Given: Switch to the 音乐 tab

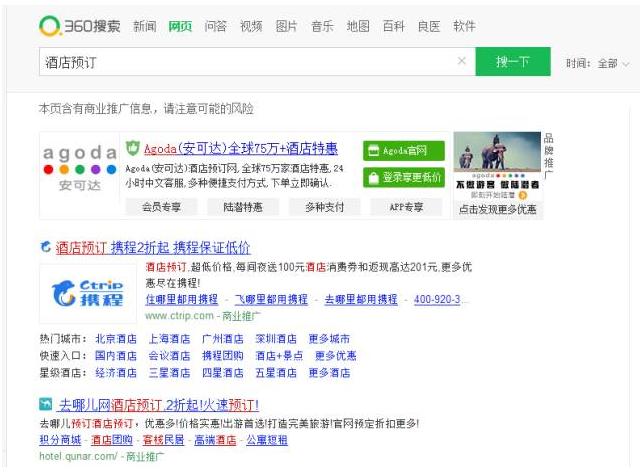Looking at the screenshot, I should pos(322,27).
